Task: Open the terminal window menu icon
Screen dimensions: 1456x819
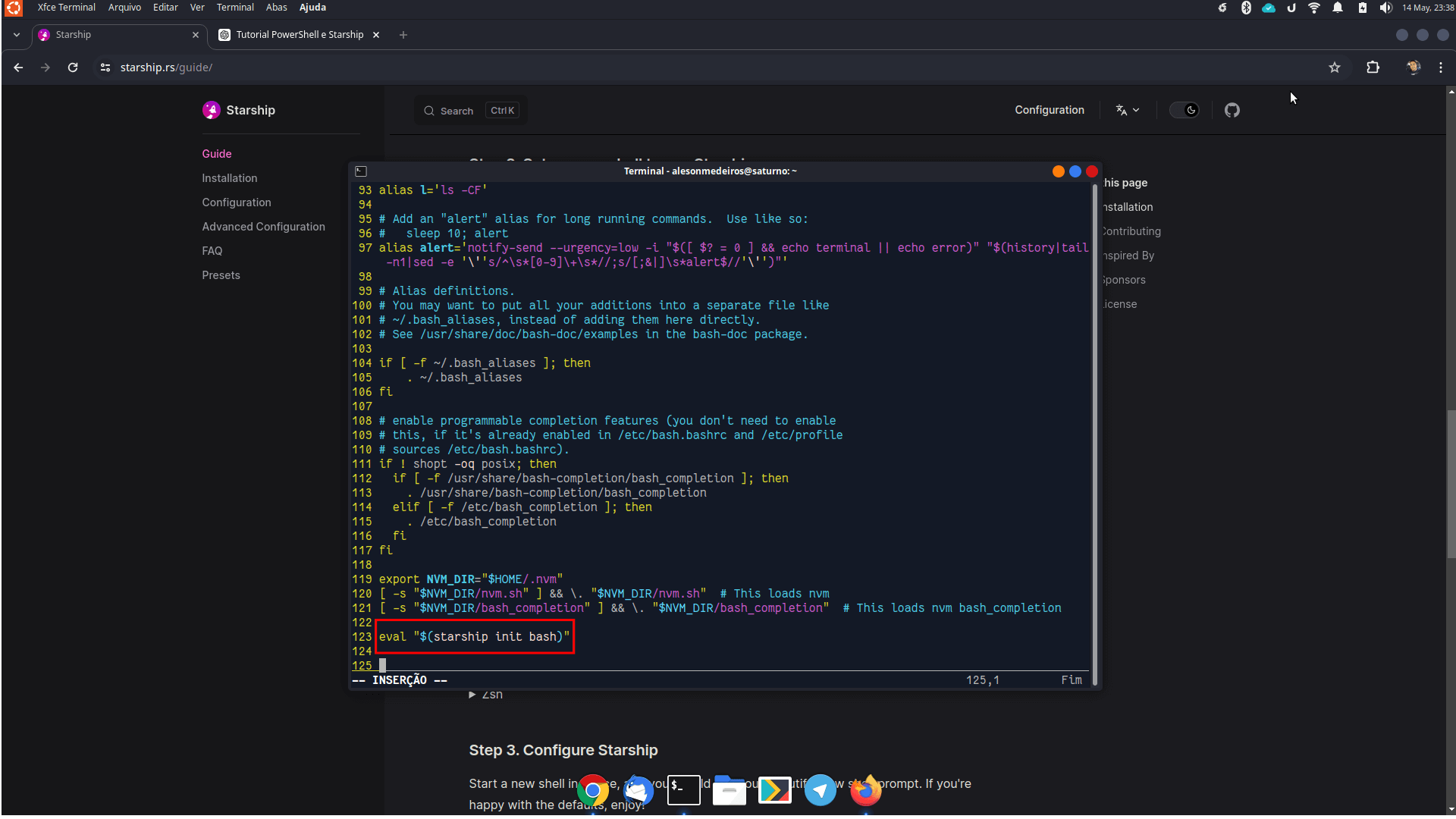Action: click(361, 171)
